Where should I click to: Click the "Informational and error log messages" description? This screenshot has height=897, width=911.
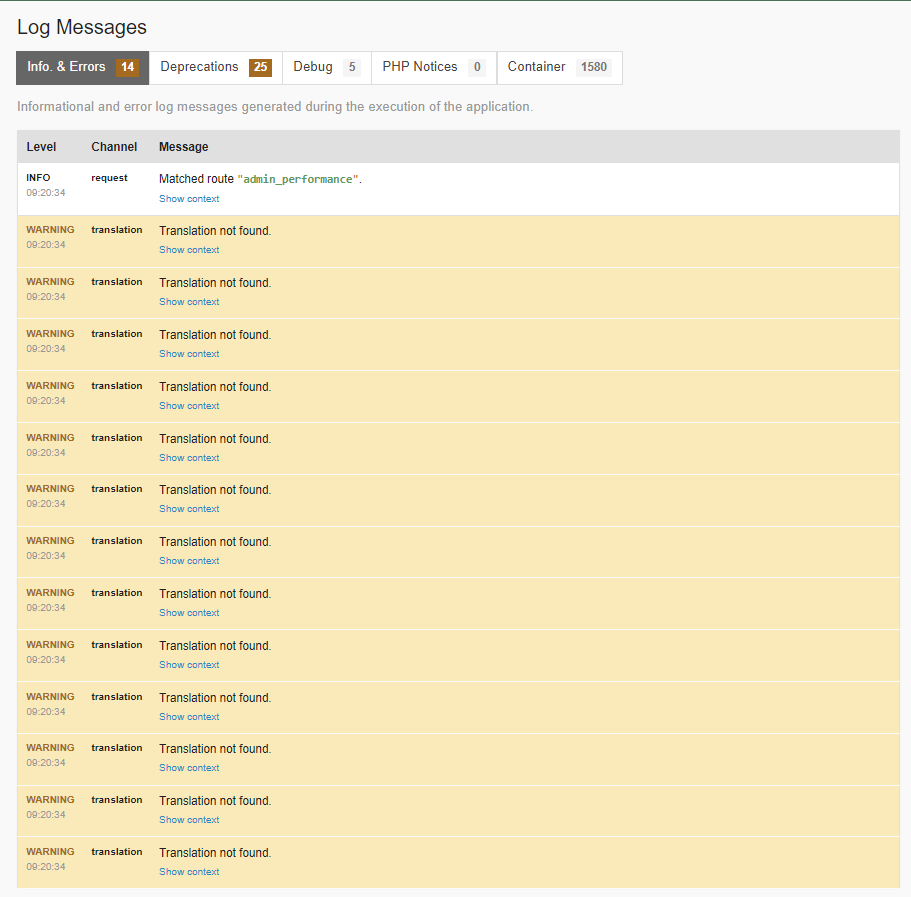pos(275,107)
